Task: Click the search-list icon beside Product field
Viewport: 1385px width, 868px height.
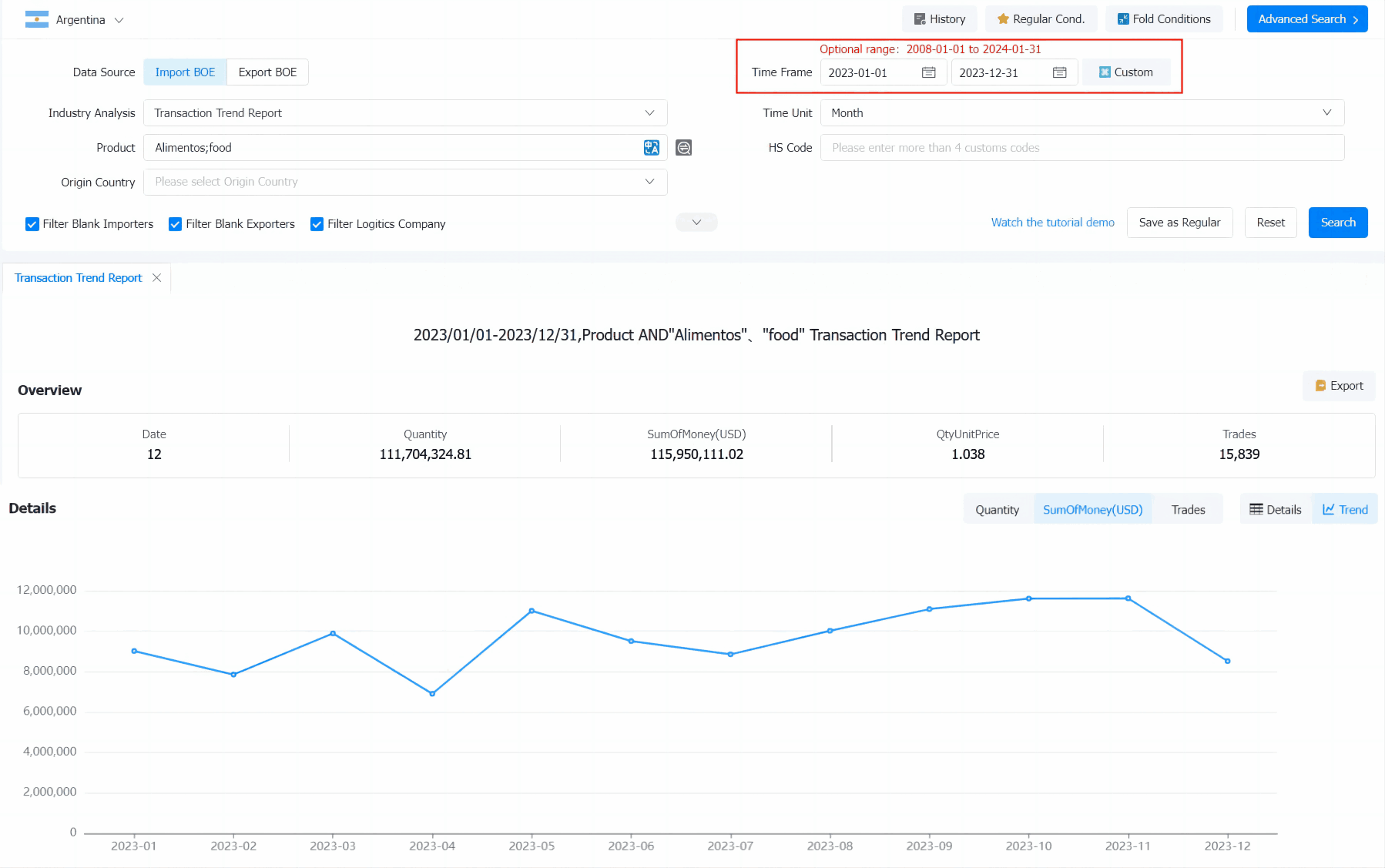Action: 683,148
